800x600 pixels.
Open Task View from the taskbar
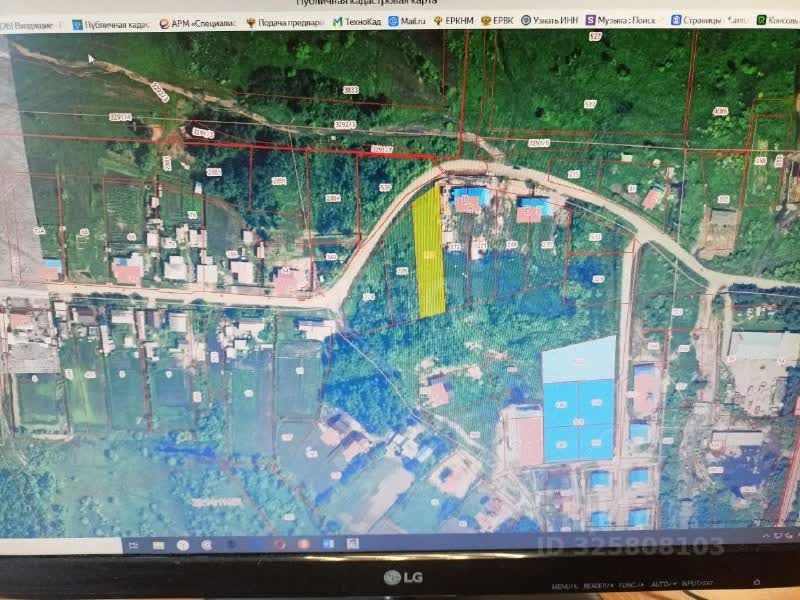pyautogui.click(x=134, y=546)
